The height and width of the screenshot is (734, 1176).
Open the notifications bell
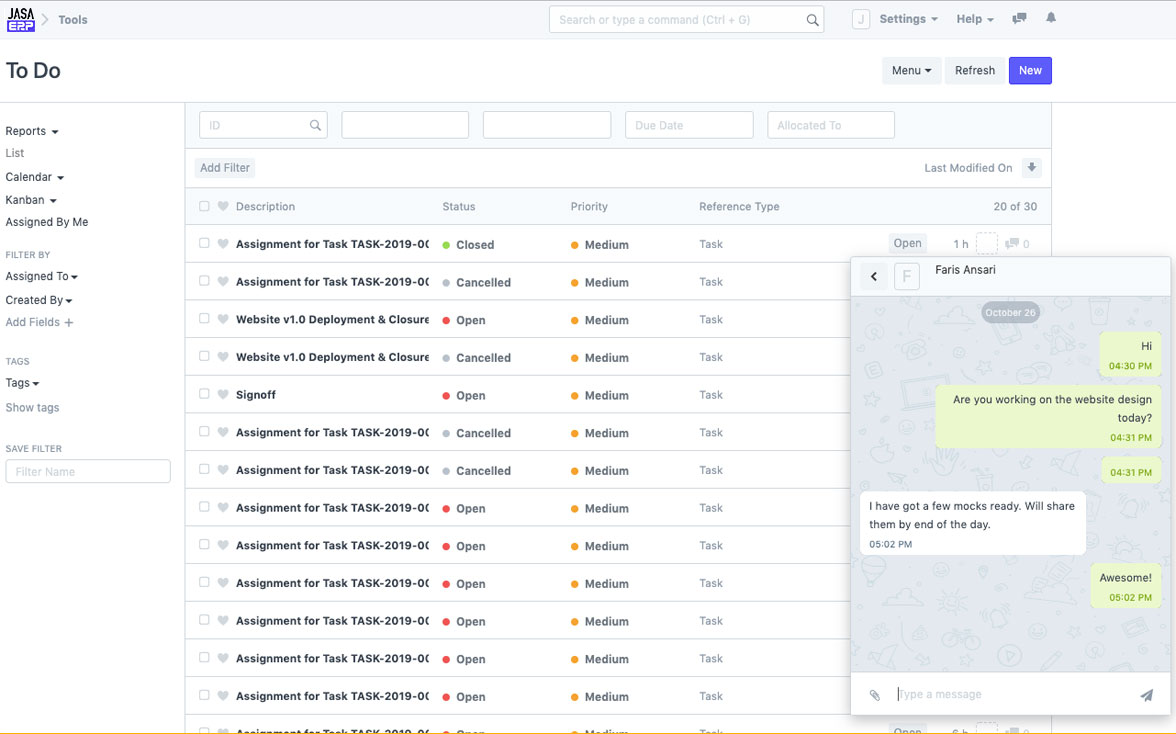tap(1051, 19)
